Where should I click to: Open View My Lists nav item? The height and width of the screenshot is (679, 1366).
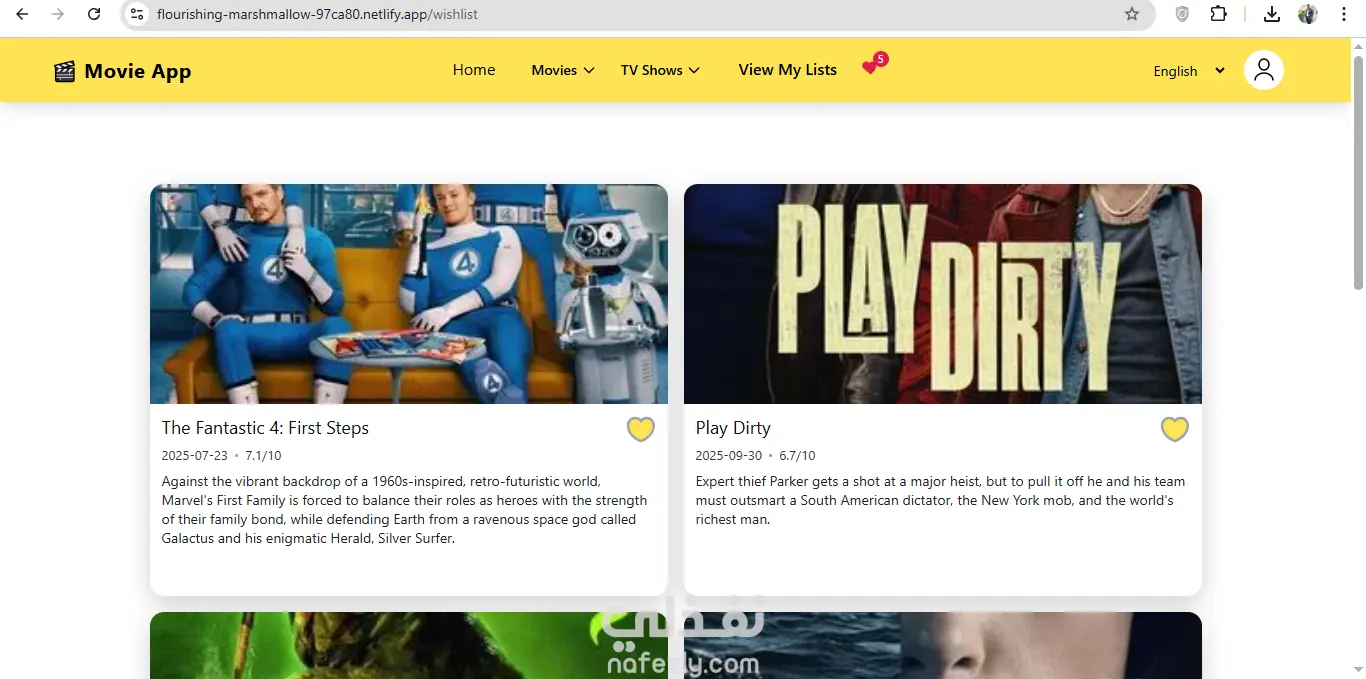(x=788, y=70)
